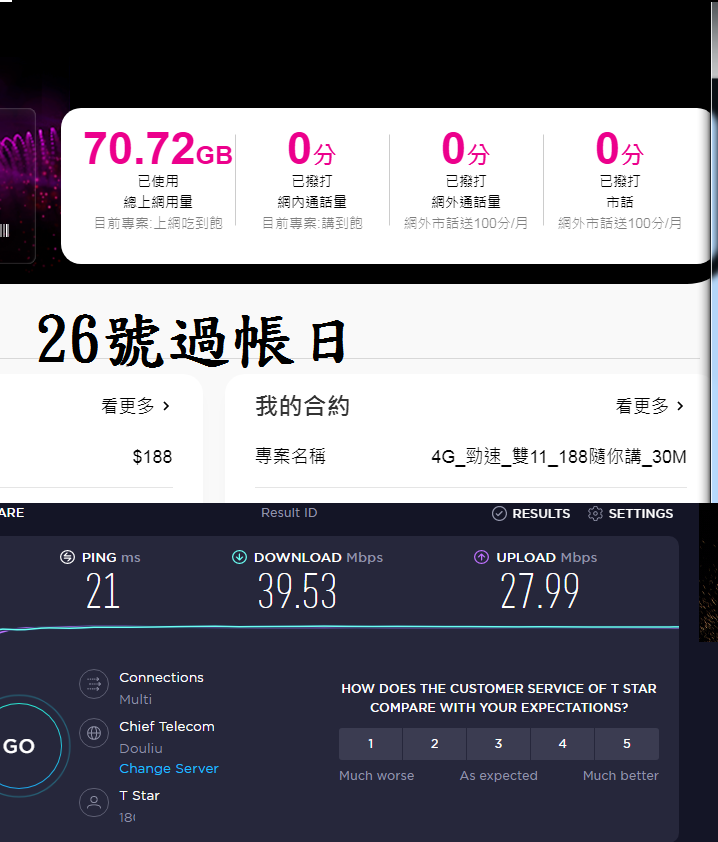Click the Multi connections text
Screen dimensions: 718x842
coord(135,699)
